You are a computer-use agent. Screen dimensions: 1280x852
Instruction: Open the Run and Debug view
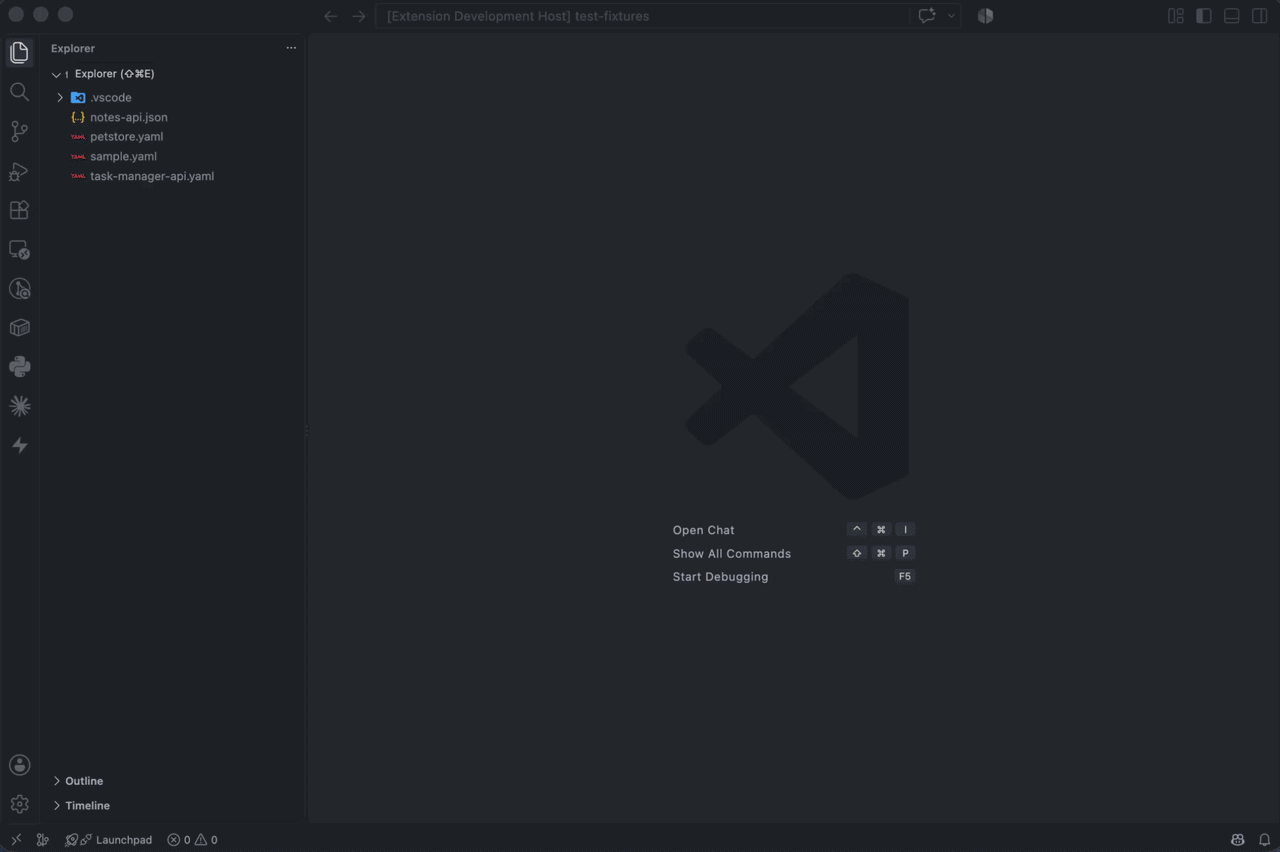click(19, 171)
